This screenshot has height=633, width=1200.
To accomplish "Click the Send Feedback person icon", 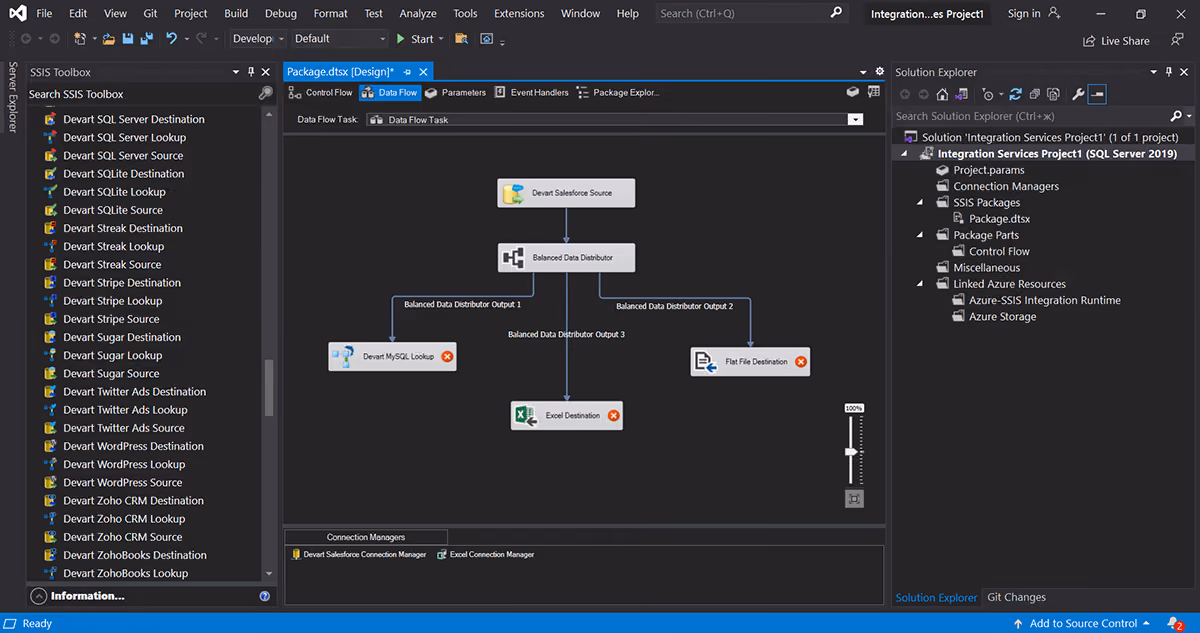I will (1177, 40).
